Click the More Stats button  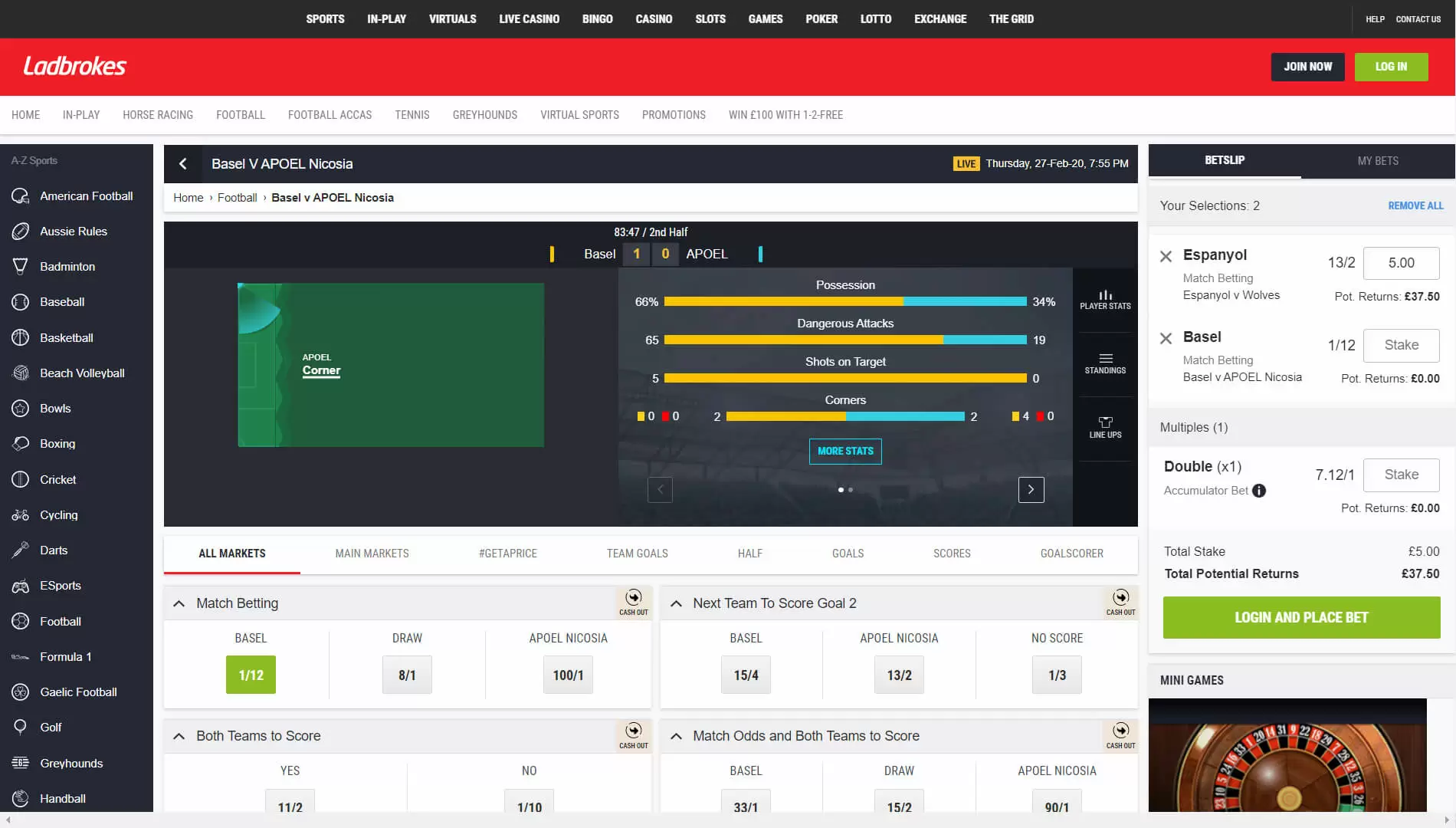tap(845, 452)
